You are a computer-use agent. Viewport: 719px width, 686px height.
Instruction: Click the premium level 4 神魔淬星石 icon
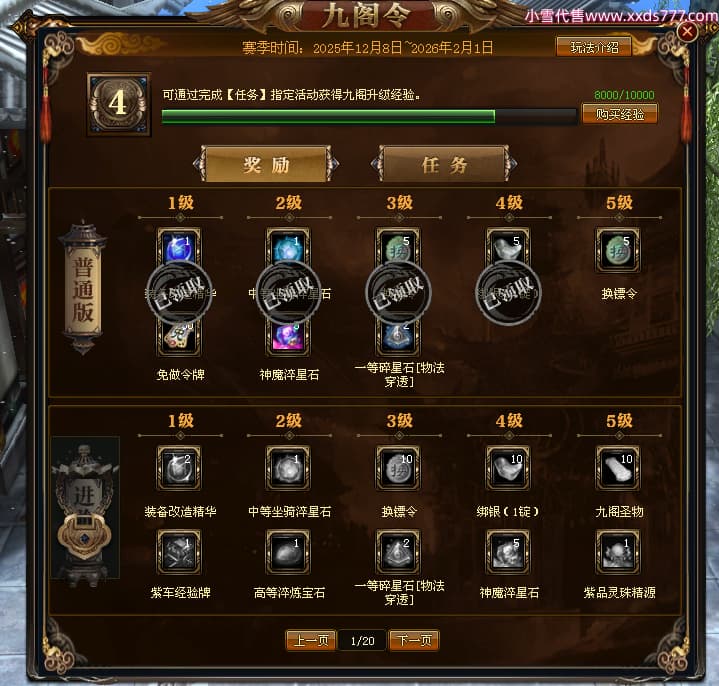click(508, 553)
